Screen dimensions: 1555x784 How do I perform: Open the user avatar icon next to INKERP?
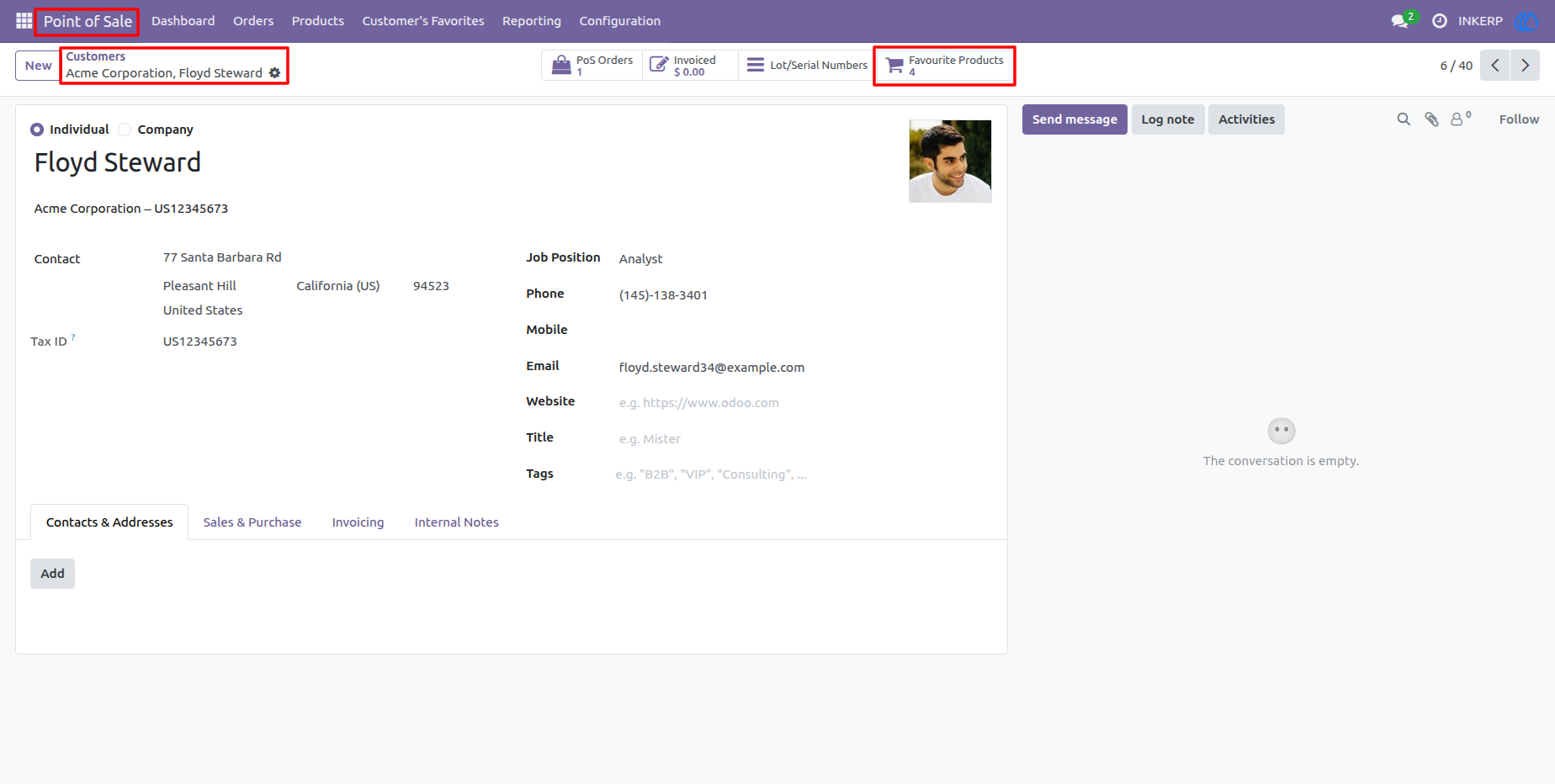point(1526,21)
